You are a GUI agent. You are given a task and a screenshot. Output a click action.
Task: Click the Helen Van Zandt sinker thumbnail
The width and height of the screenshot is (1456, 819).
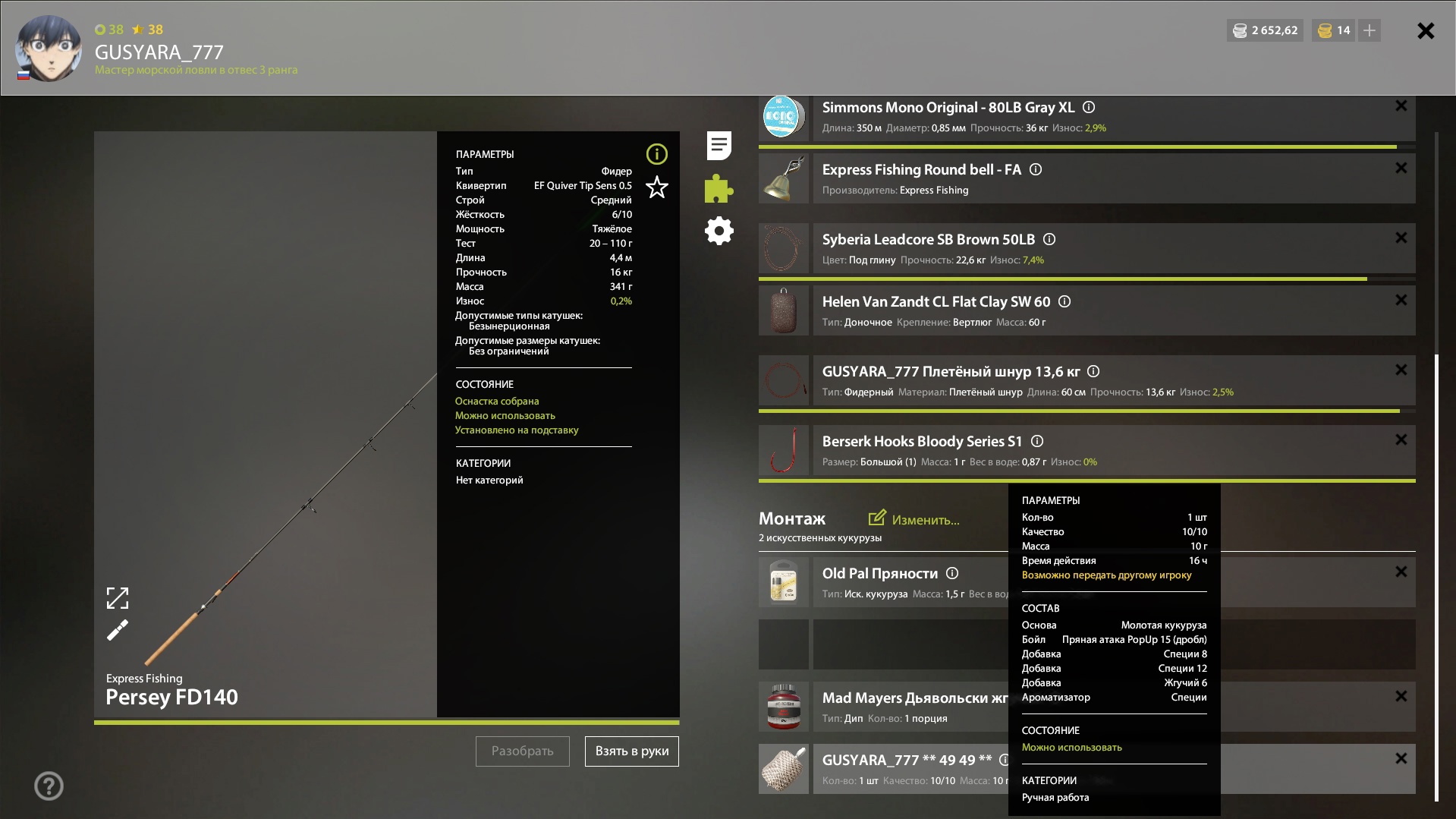pos(784,310)
